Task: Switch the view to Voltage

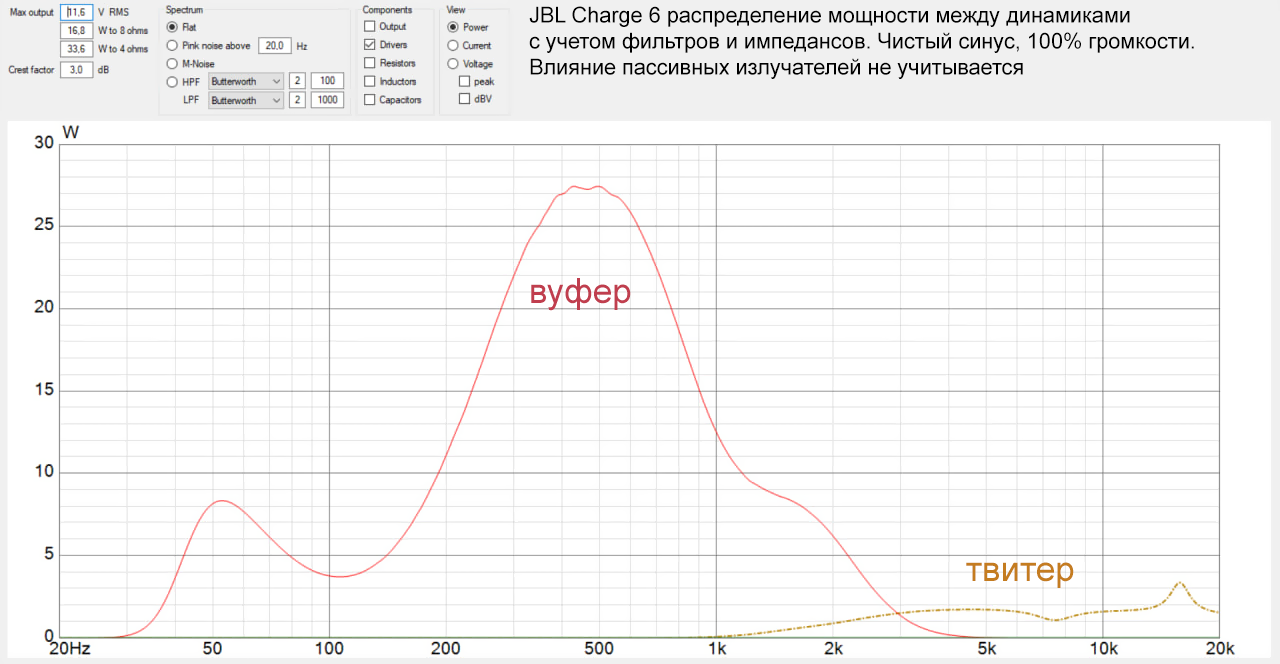Action: (x=453, y=63)
